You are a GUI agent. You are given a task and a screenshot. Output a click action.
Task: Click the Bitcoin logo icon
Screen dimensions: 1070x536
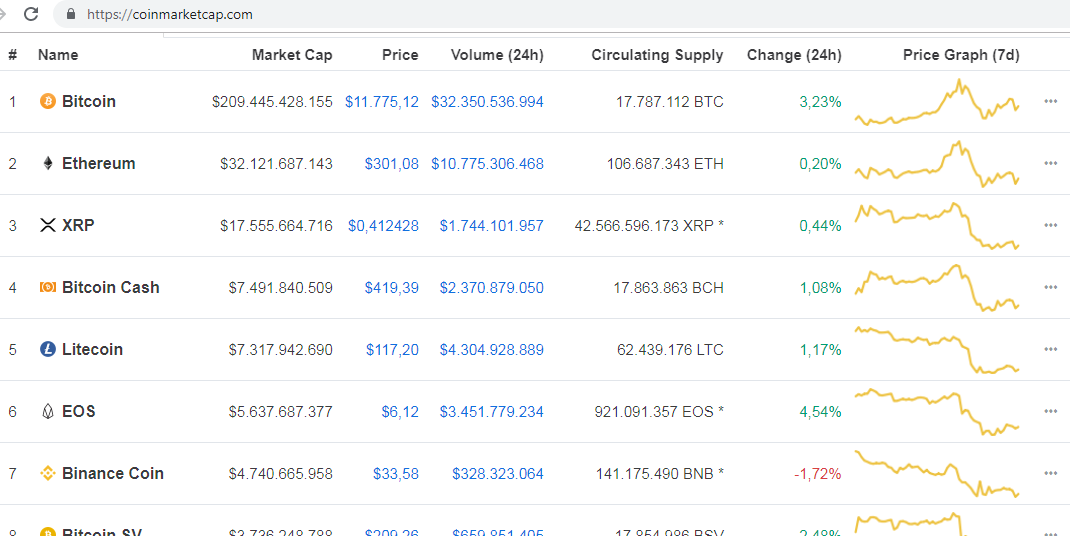click(x=48, y=102)
